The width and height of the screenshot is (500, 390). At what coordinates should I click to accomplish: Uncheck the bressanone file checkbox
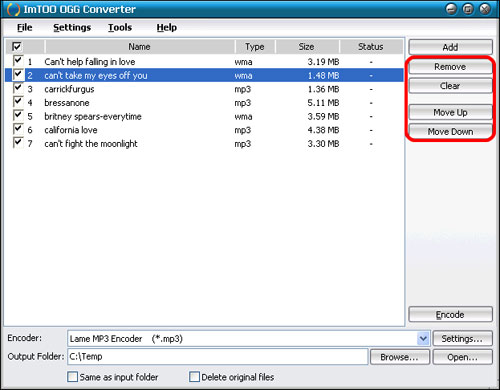(x=18, y=102)
